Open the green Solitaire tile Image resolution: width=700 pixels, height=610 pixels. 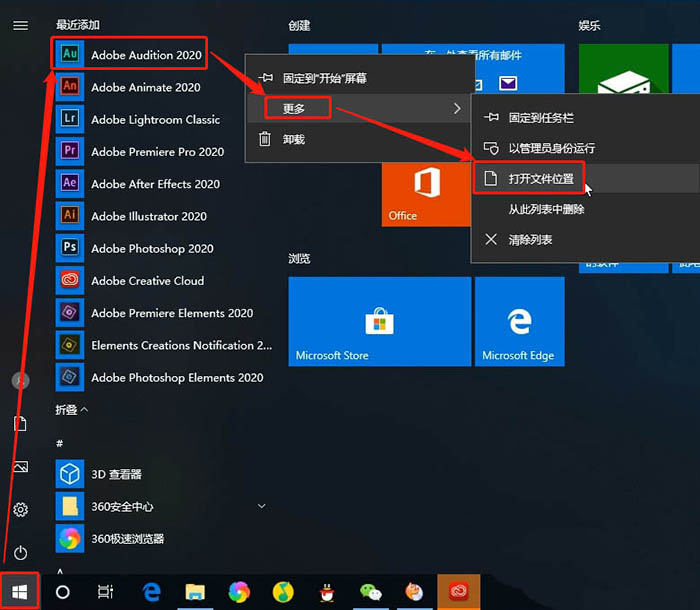coord(624,68)
